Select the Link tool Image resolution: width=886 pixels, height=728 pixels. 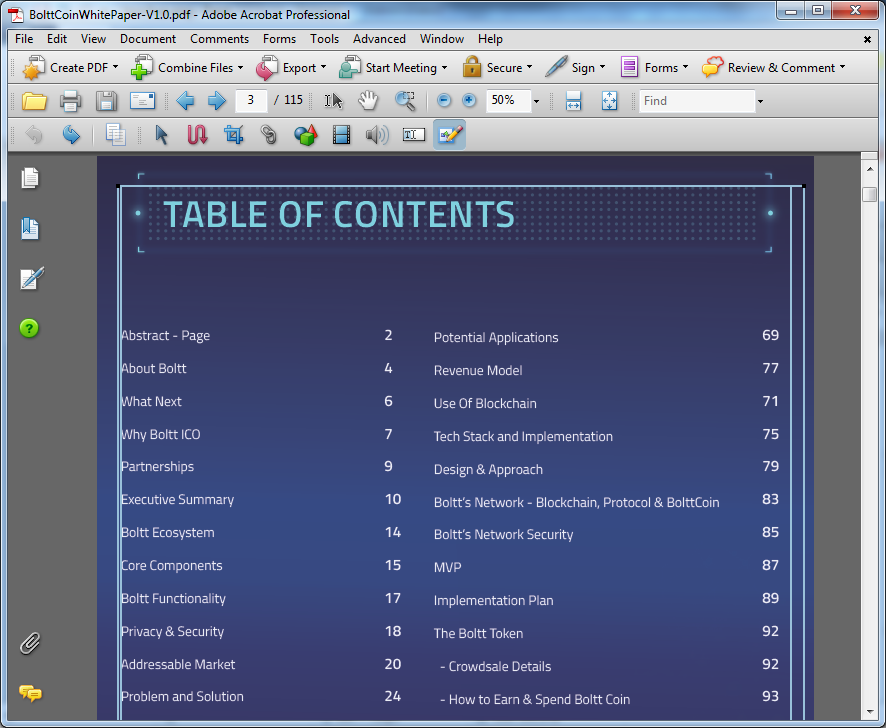click(x=269, y=135)
